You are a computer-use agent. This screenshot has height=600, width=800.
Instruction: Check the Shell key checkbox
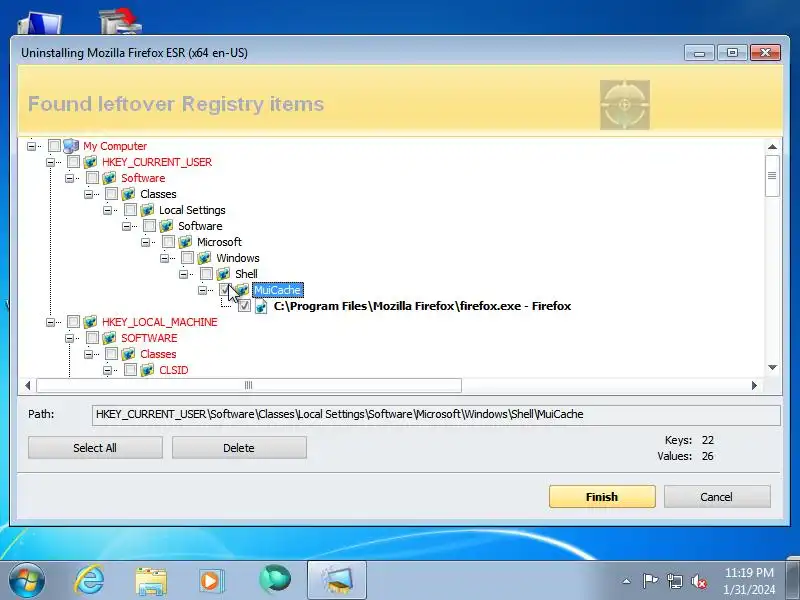206,274
